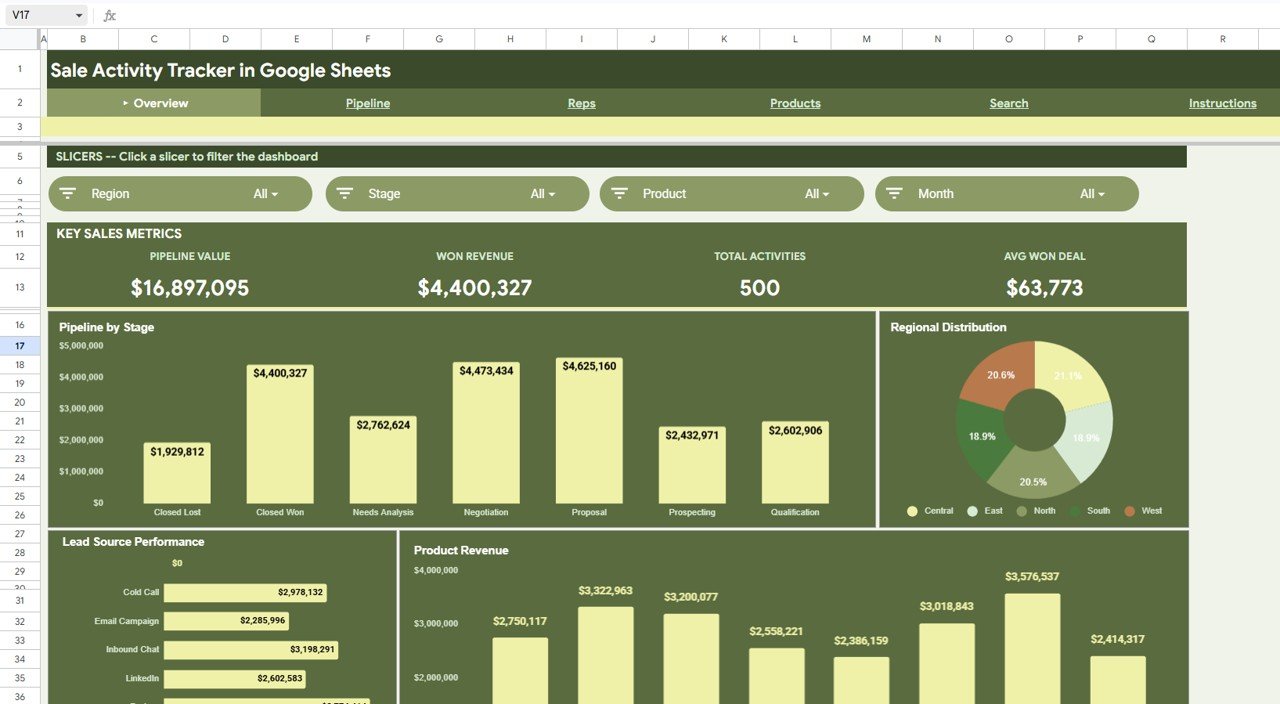This screenshot has height=704, width=1280.
Task: Open the Instructions link
Action: (x=1222, y=103)
